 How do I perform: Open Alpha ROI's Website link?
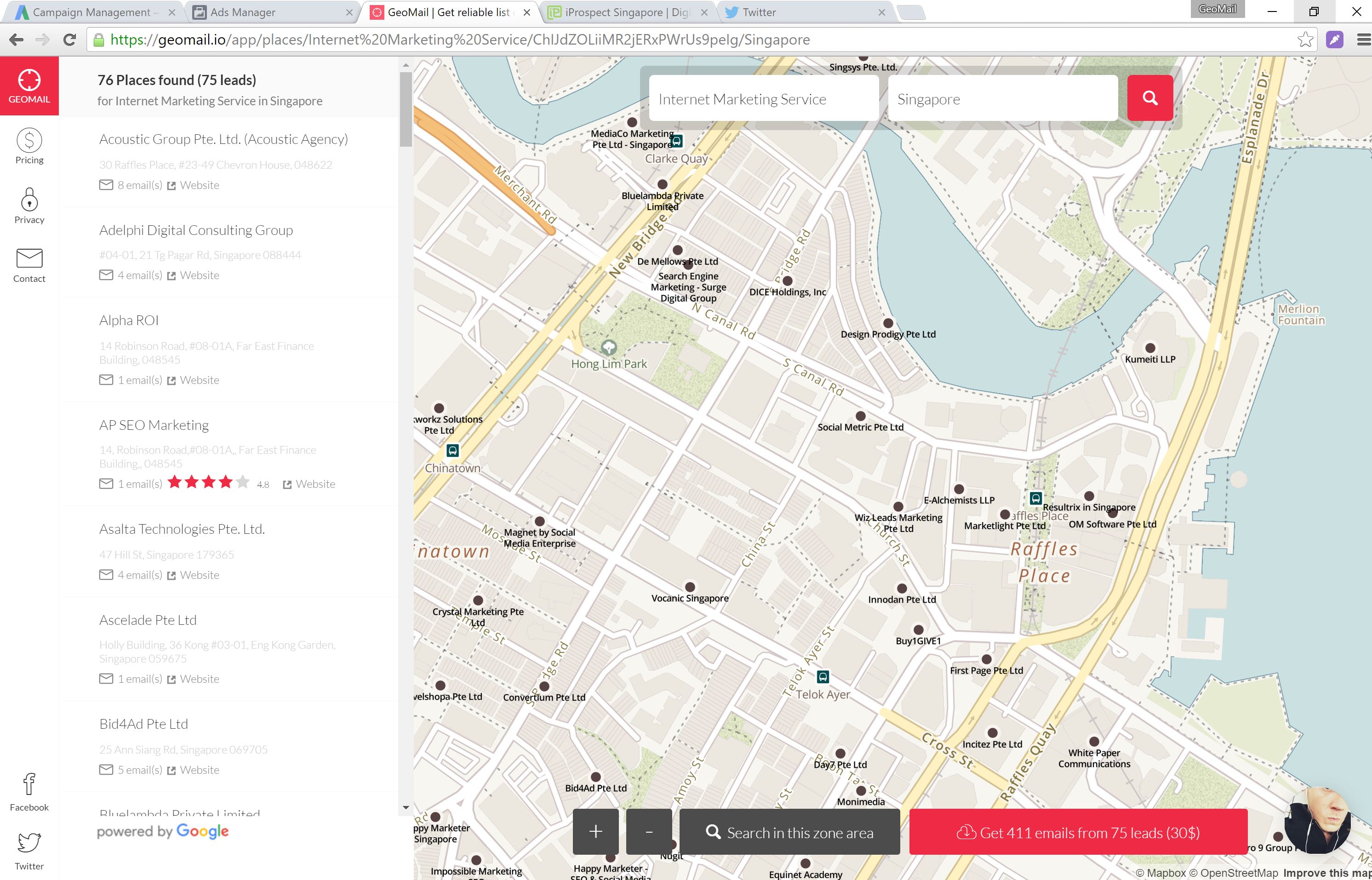(193, 380)
